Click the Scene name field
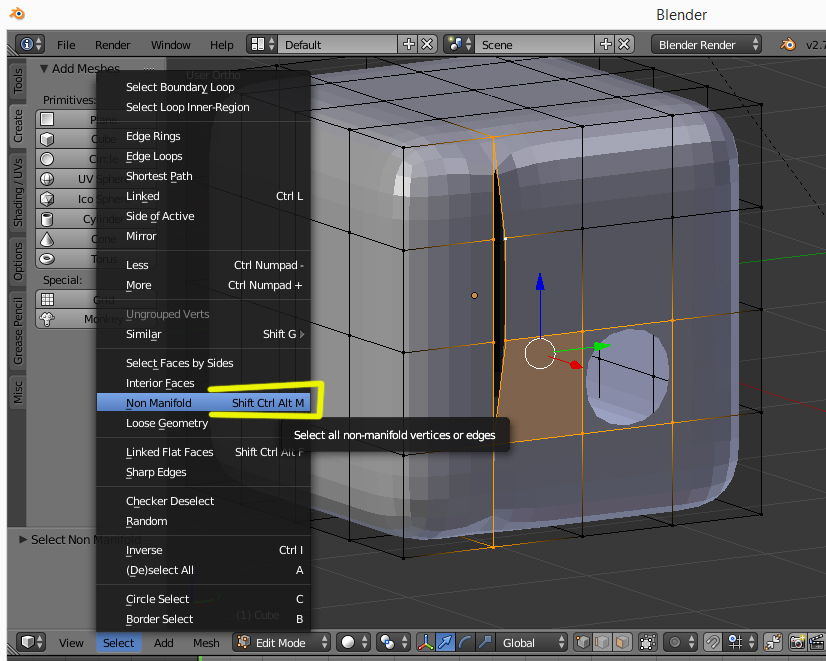Image resolution: width=826 pixels, height=661 pixels. pyautogui.click(x=535, y=44)
